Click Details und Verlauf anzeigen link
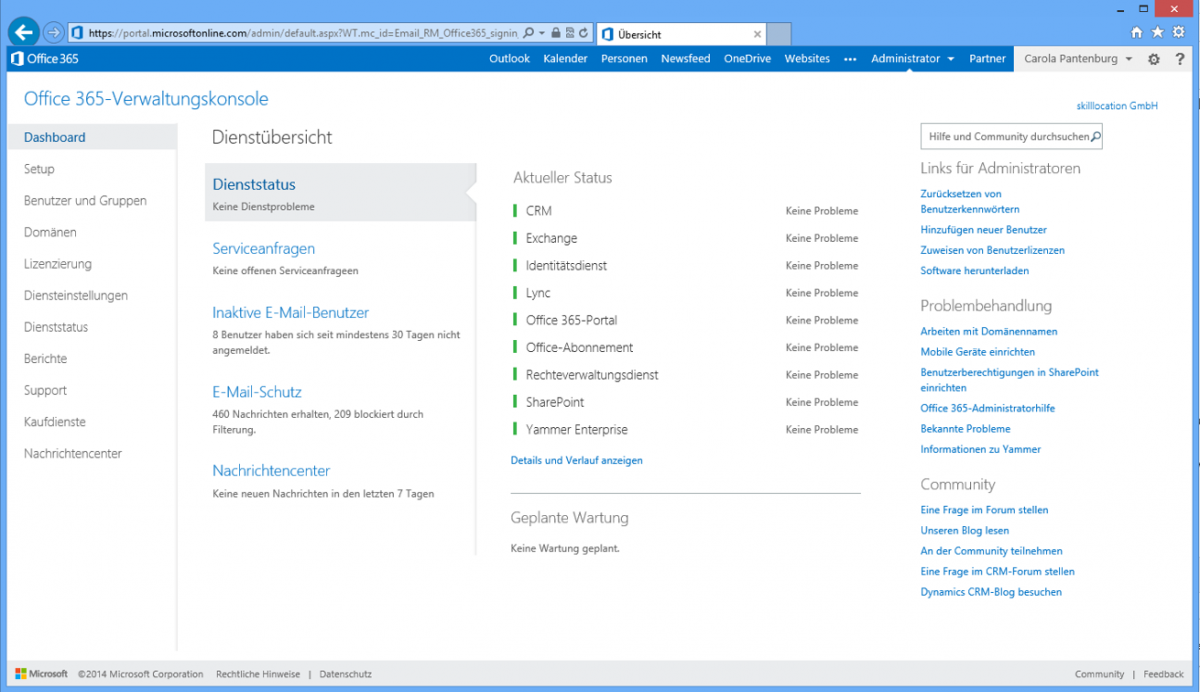Image resolution: width=1200 pixels, height=692 pixels. [577, 461]
